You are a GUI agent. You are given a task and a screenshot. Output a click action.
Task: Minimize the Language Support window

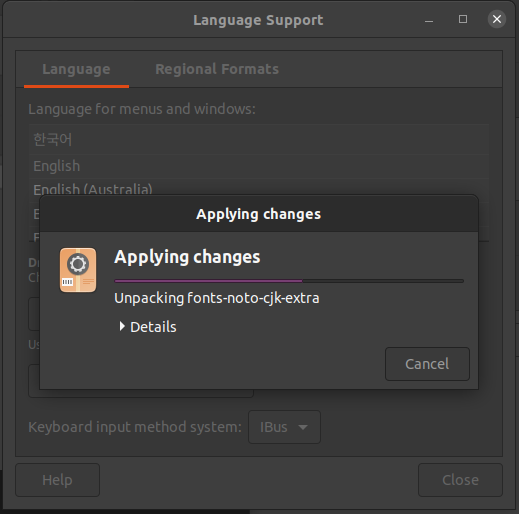(429, 20)
